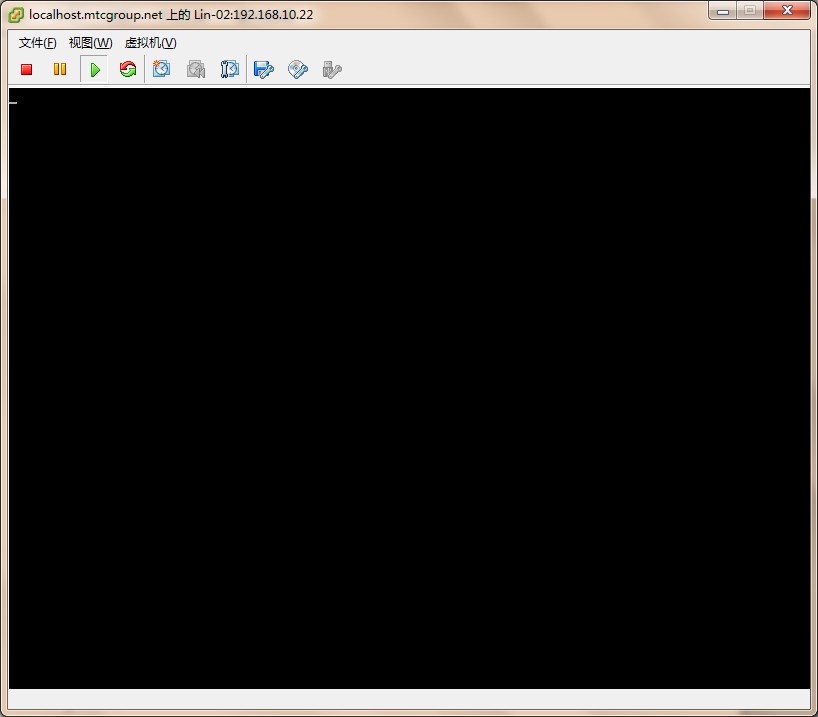Click the green Power On play button

point(94,69)
